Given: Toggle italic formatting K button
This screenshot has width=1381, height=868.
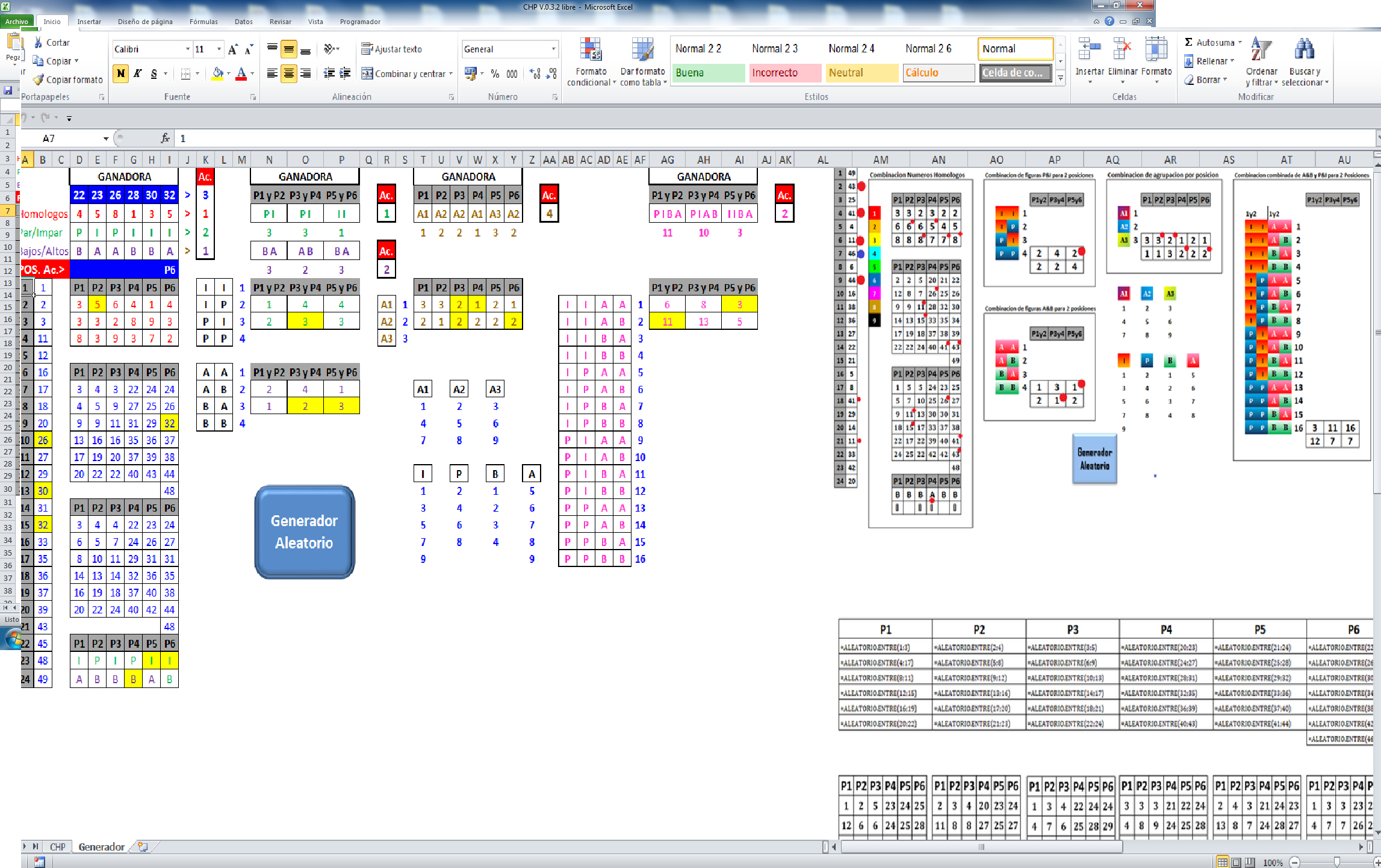Looking at the screenshot, I should 137,73.
